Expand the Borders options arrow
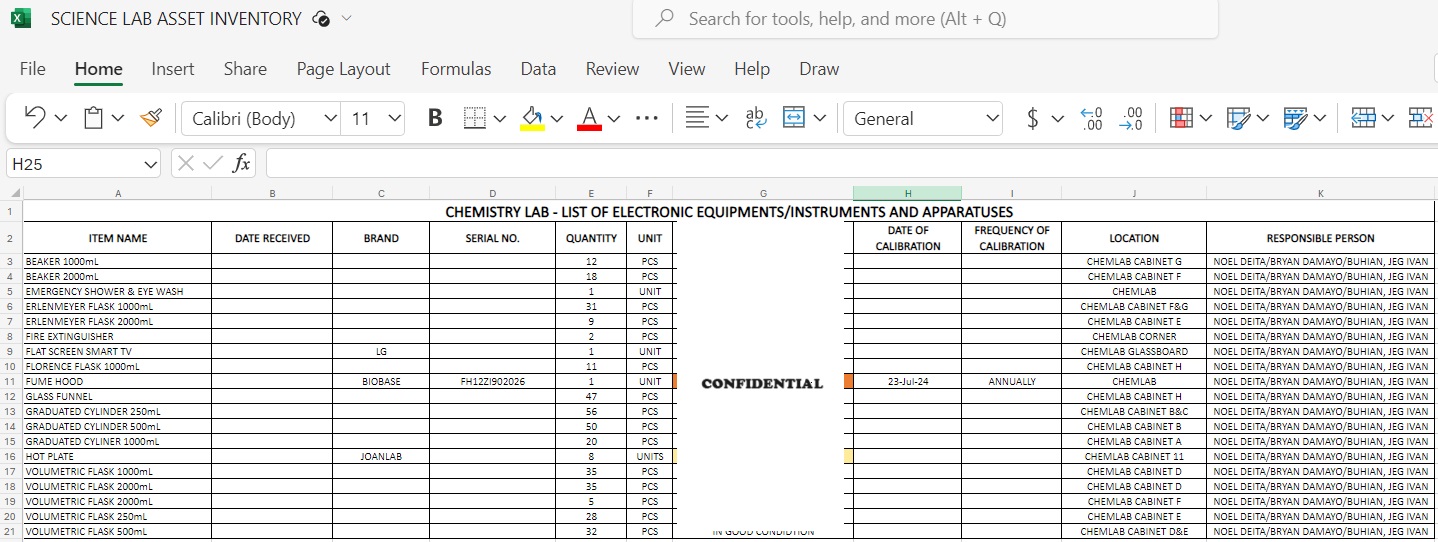 click(500, 118)
